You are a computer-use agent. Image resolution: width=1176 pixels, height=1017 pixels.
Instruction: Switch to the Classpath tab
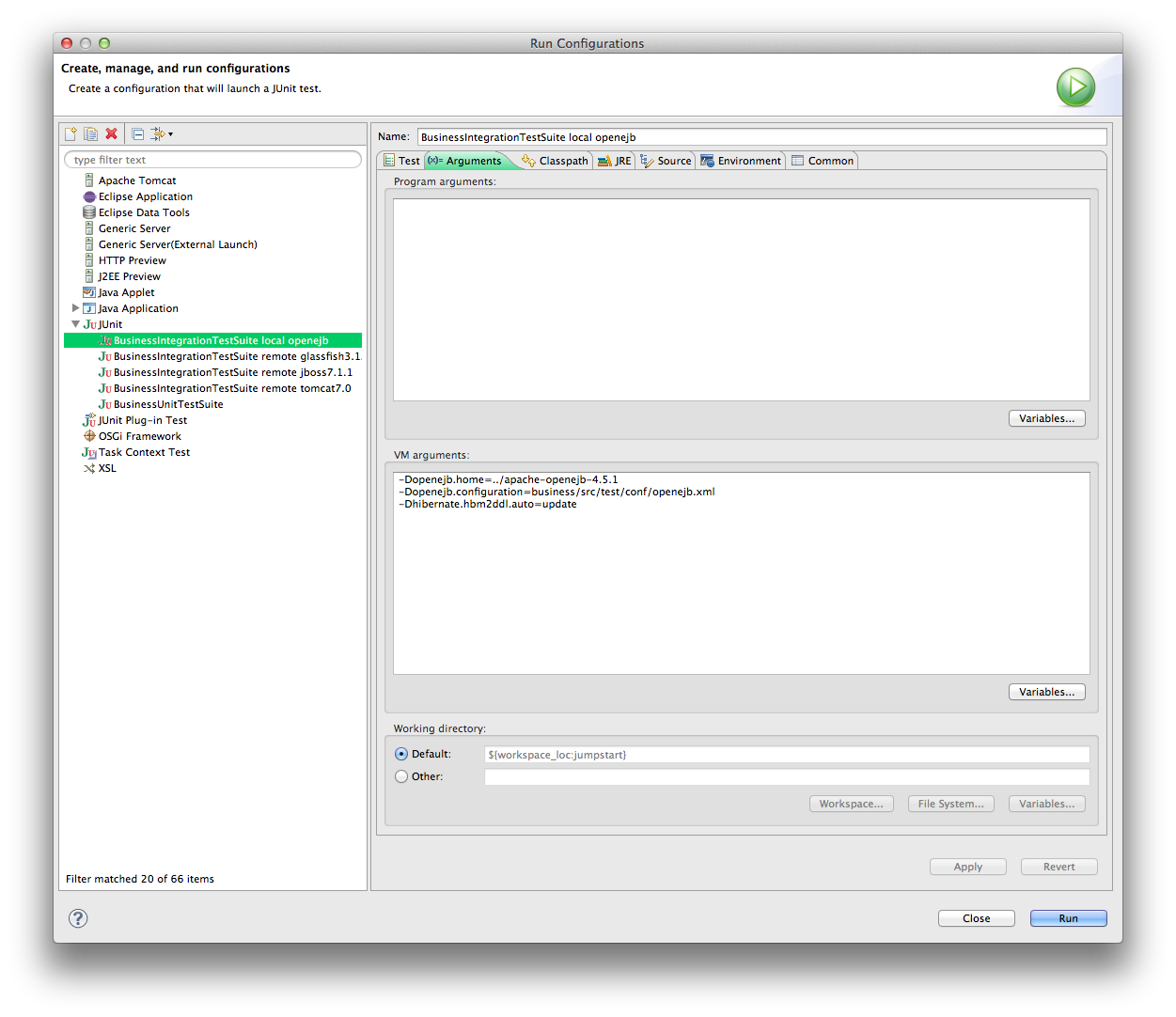pos(555,161)
